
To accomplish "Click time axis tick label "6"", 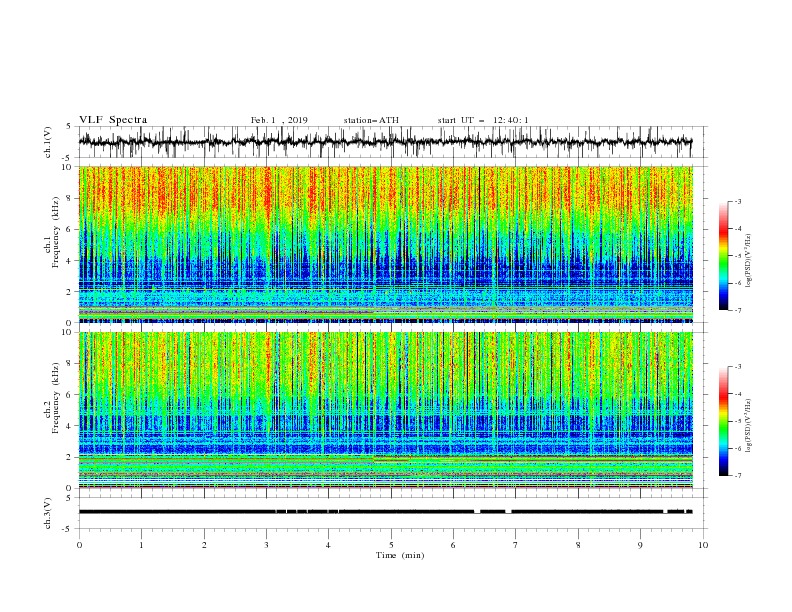I will coord(453,545).
